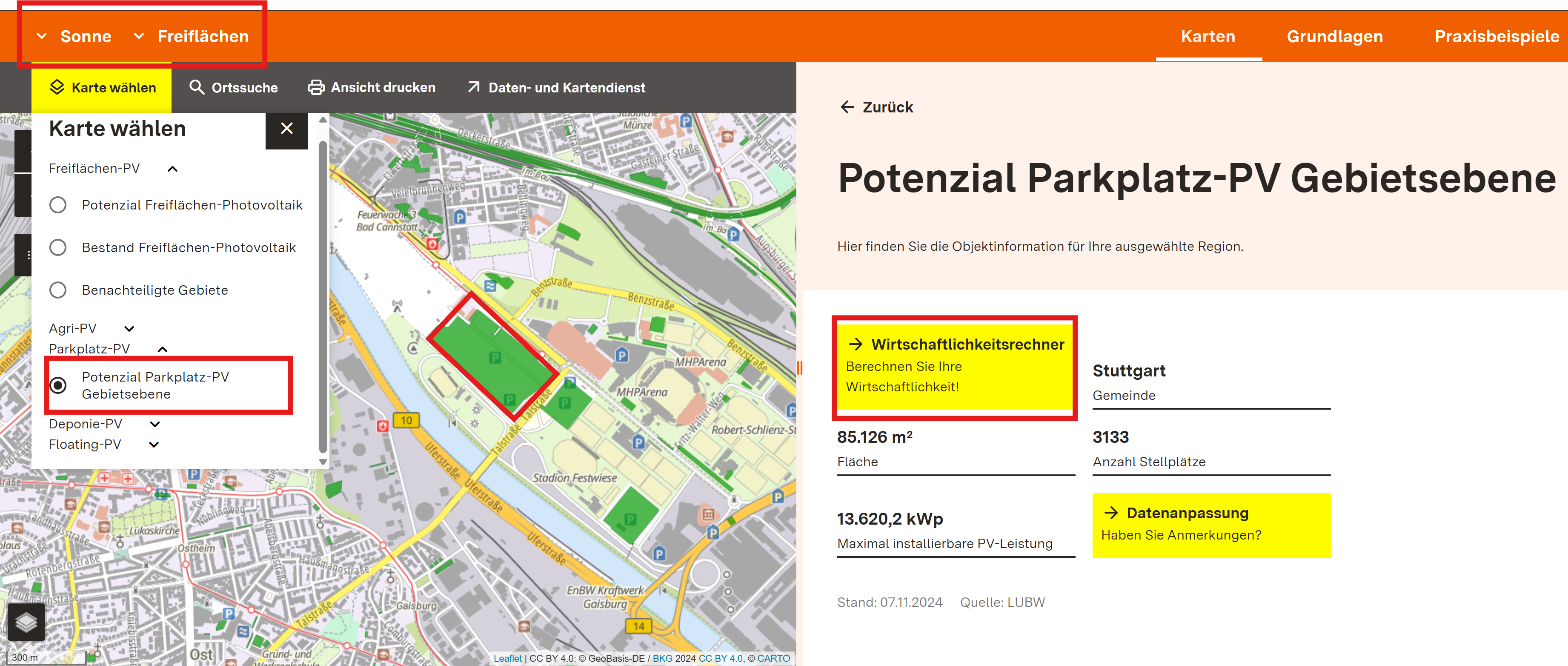
Task: Click the Karte wählen layers icon
Action: [x=57, y=87]
